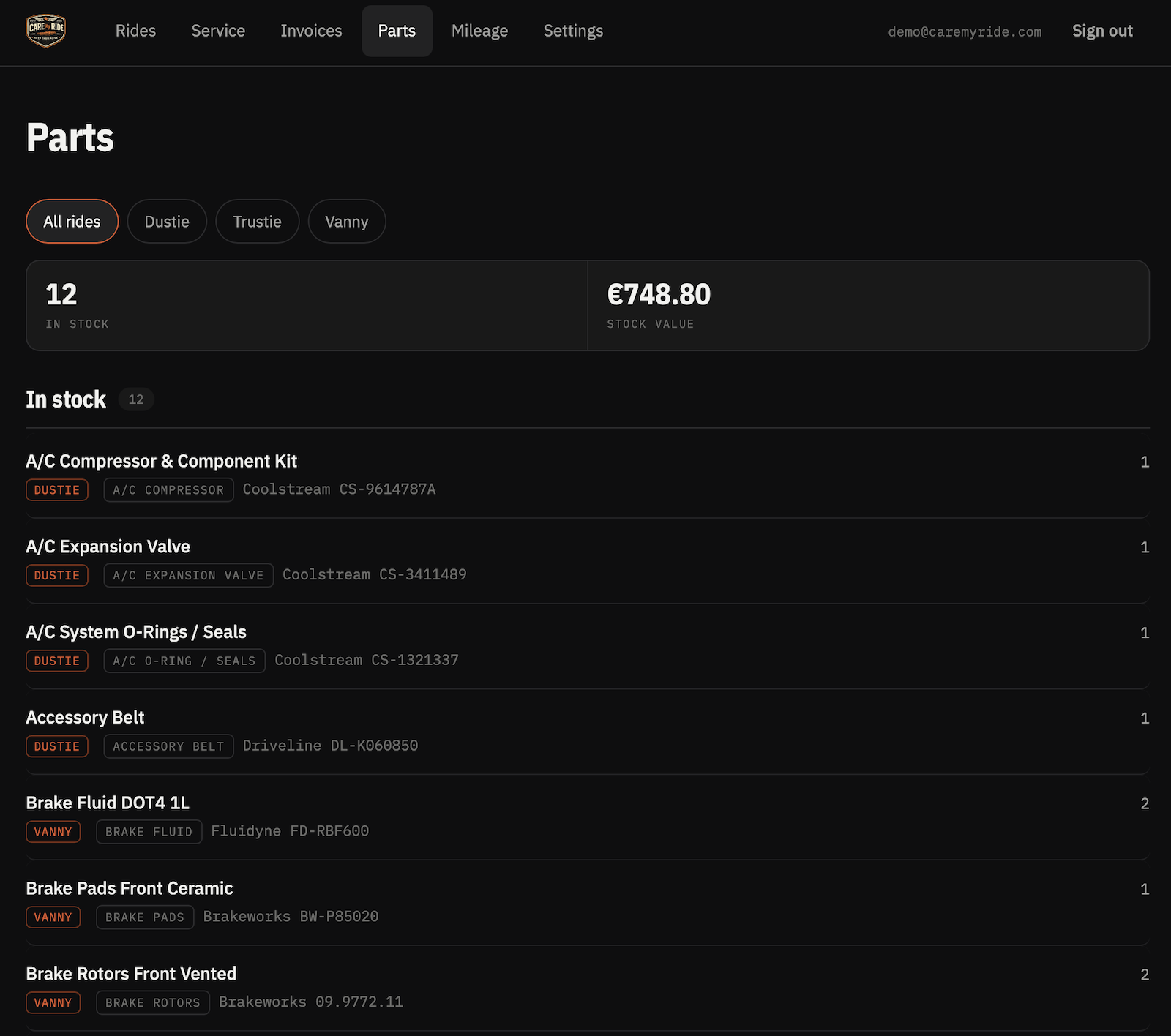Open the Rides tab
This screenshot has height=1036, width=1171.
[x=135, y=31]
